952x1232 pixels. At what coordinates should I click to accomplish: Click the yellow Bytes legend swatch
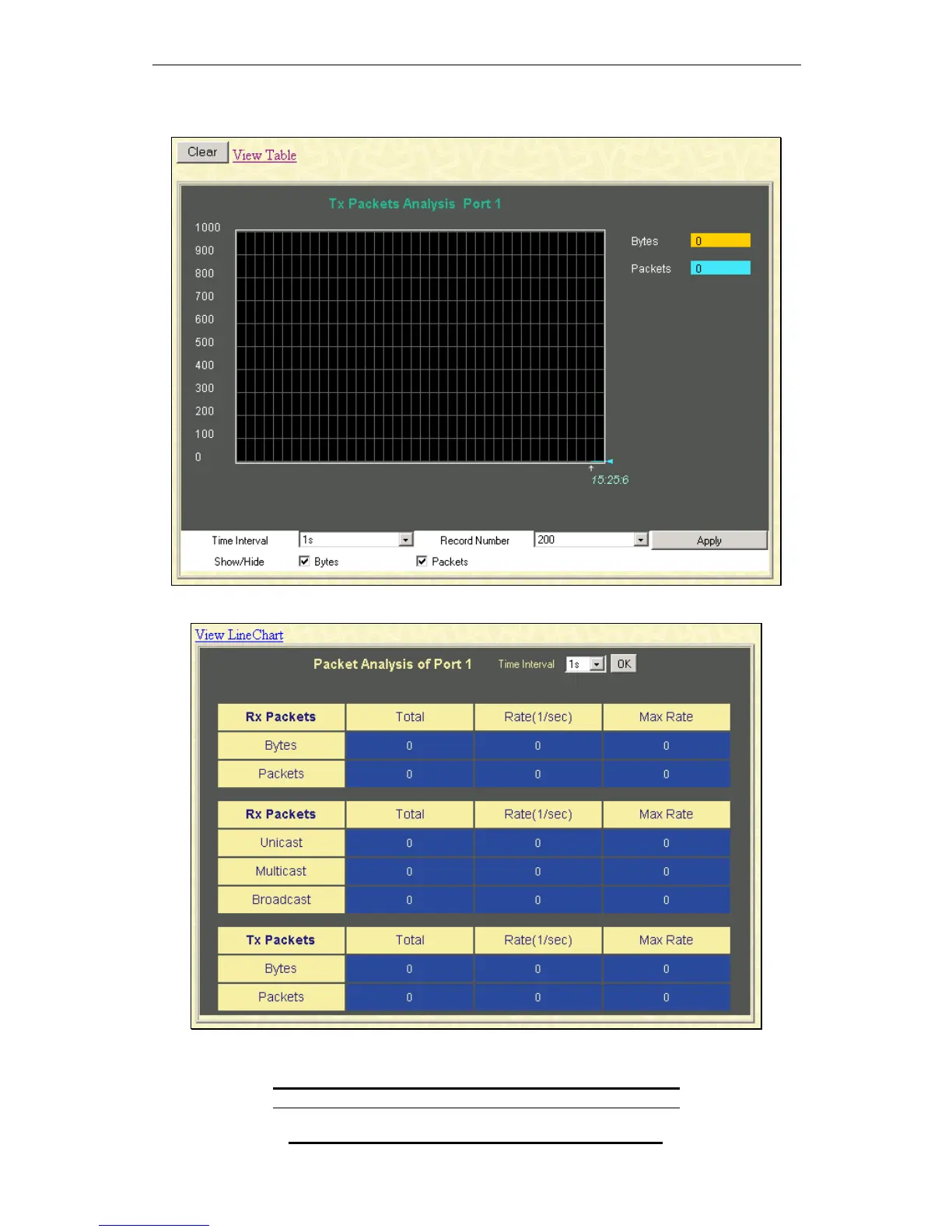point(720,241)
